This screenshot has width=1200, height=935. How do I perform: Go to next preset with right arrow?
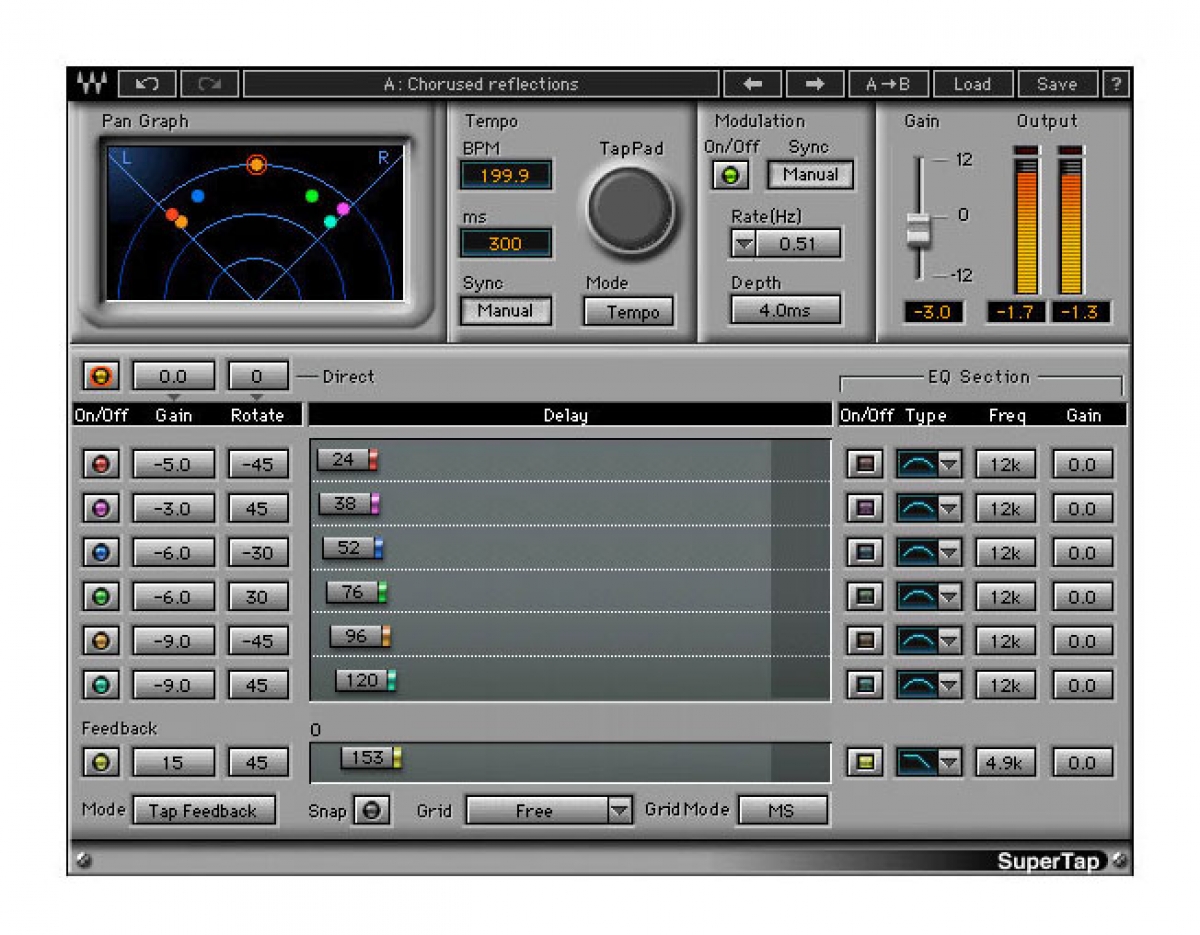815,84
